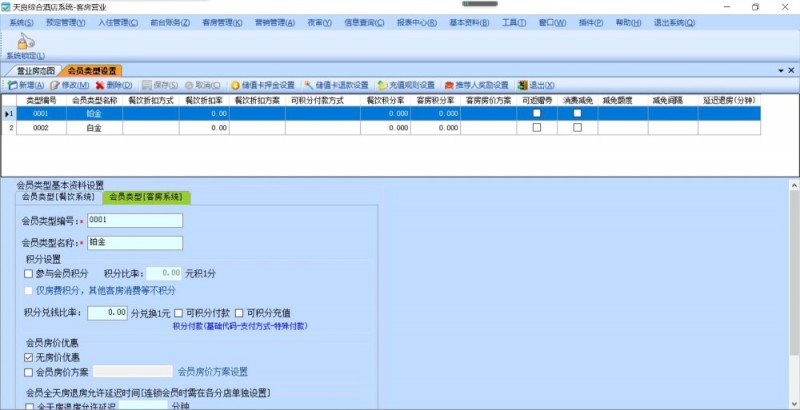Tick 消费减免 checkbox in row 0002
This screenshot has width=800, height=410.
pos(578,127)
